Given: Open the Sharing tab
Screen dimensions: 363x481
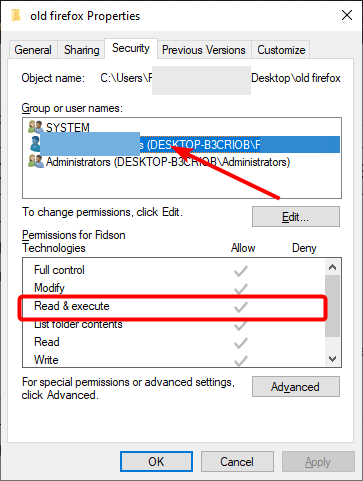Looking at the screenshot, I should 81,50.
